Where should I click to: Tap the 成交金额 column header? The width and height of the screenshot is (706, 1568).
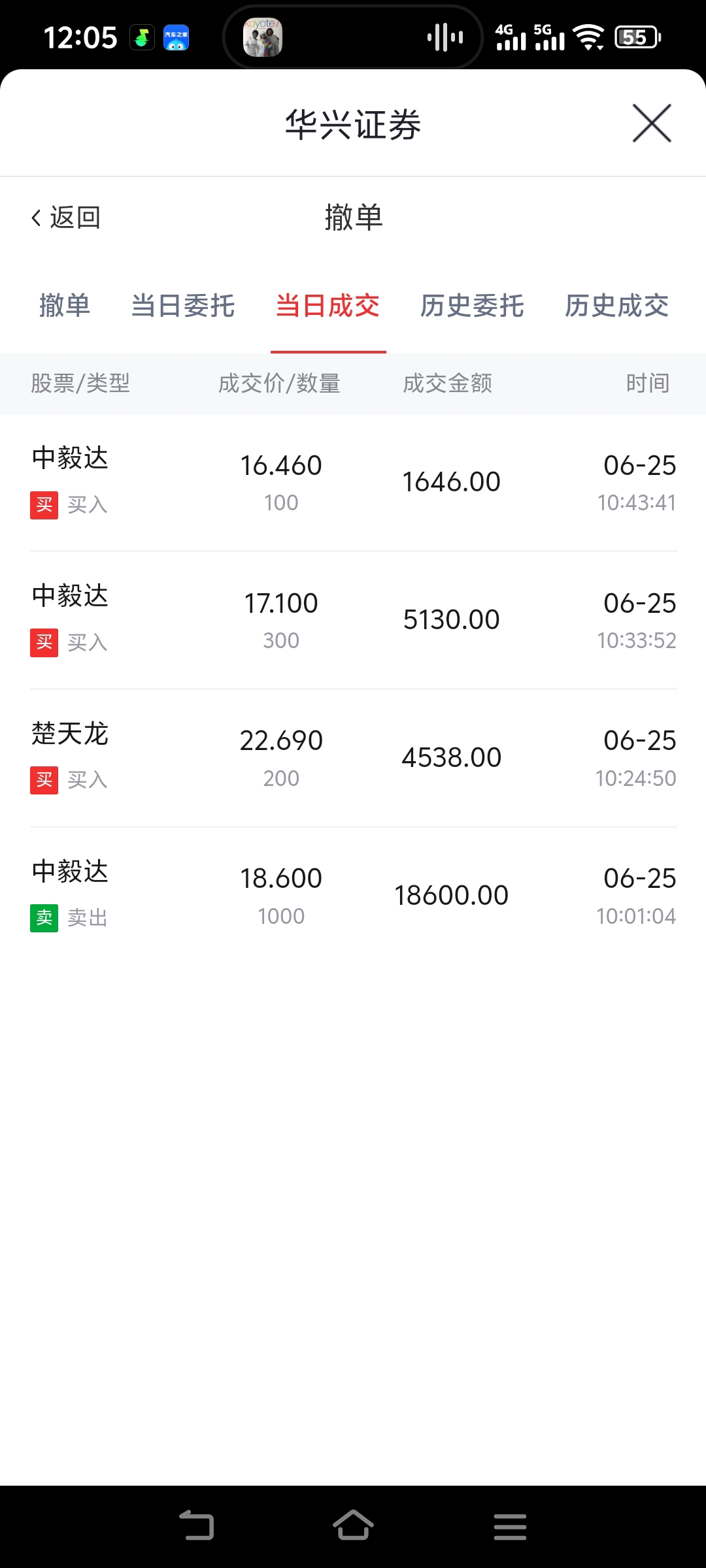pyautogui.click(x=447, y=384)
